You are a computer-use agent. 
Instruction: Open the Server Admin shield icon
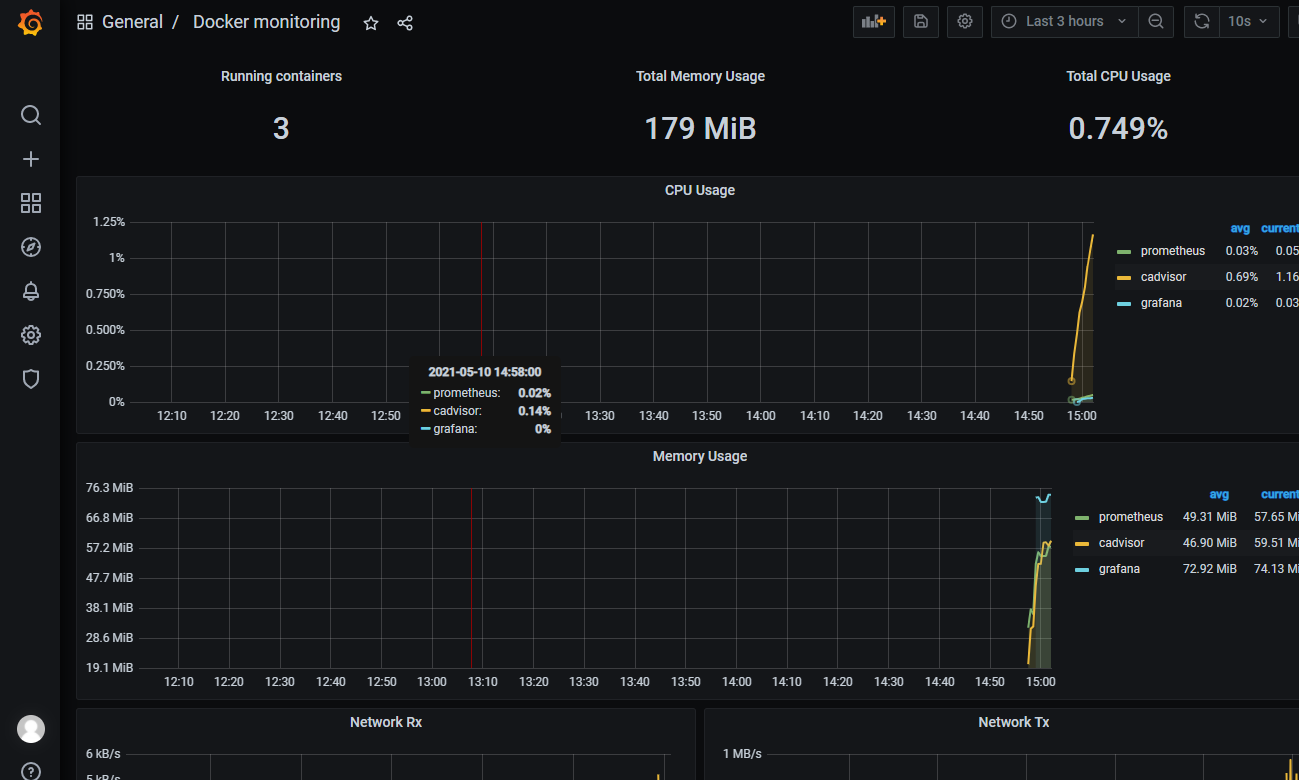[31, 379]
